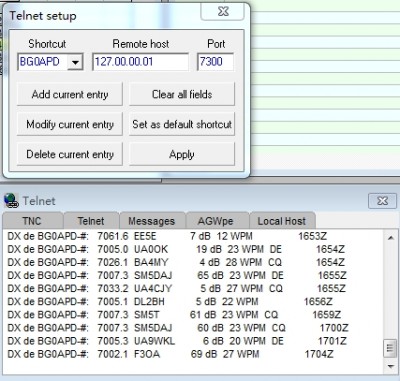The width and height of the screenshot is (400, 381).
Task: Switch to the TNC tab
Action: pyautogui.click(x=32, y=221)
